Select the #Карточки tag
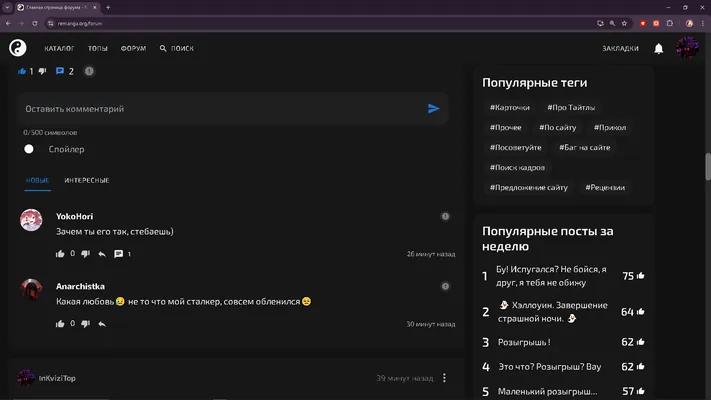711x400 pixels. pyautogui.click(x=510, y=107)
